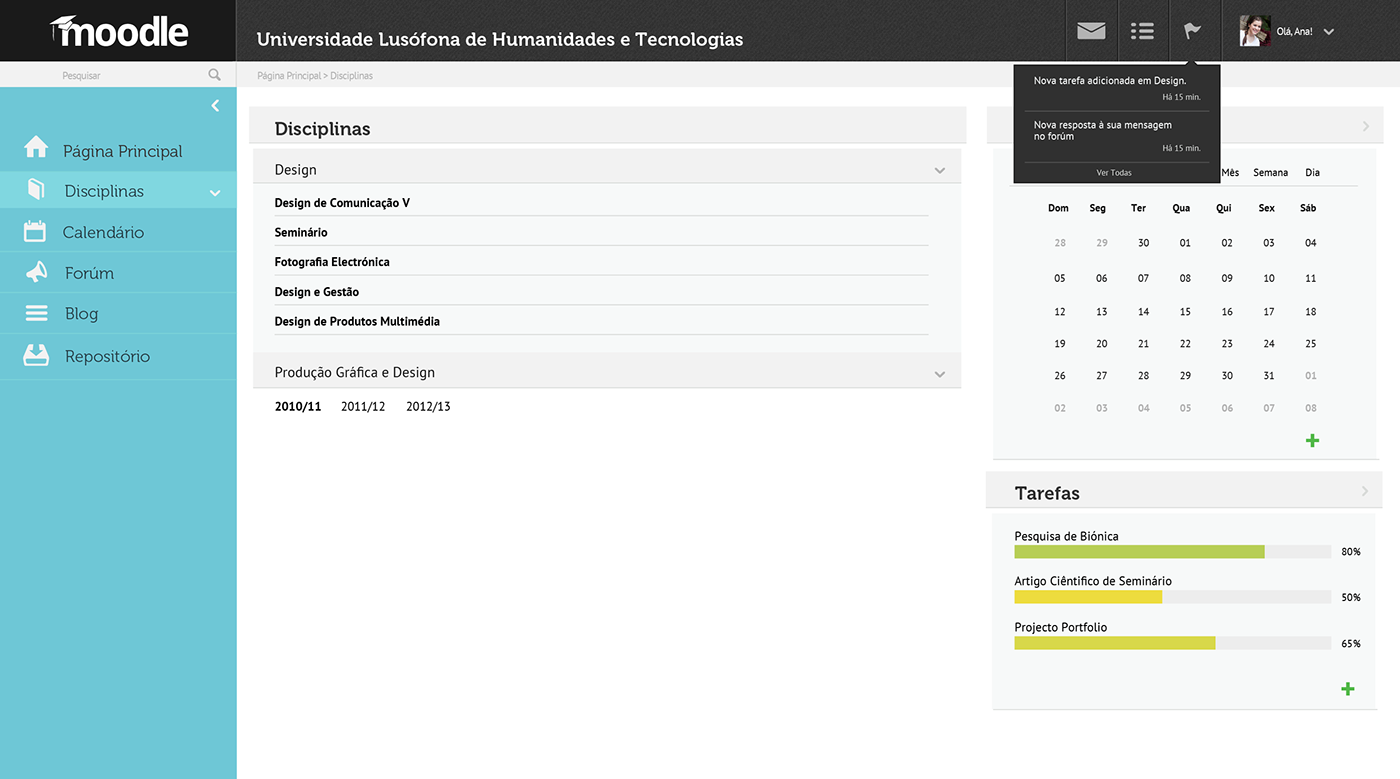Click Projecto Portfolio progress bar
The width and height of the screenshot is (1400, 779).
click(x=1173, y=643)
